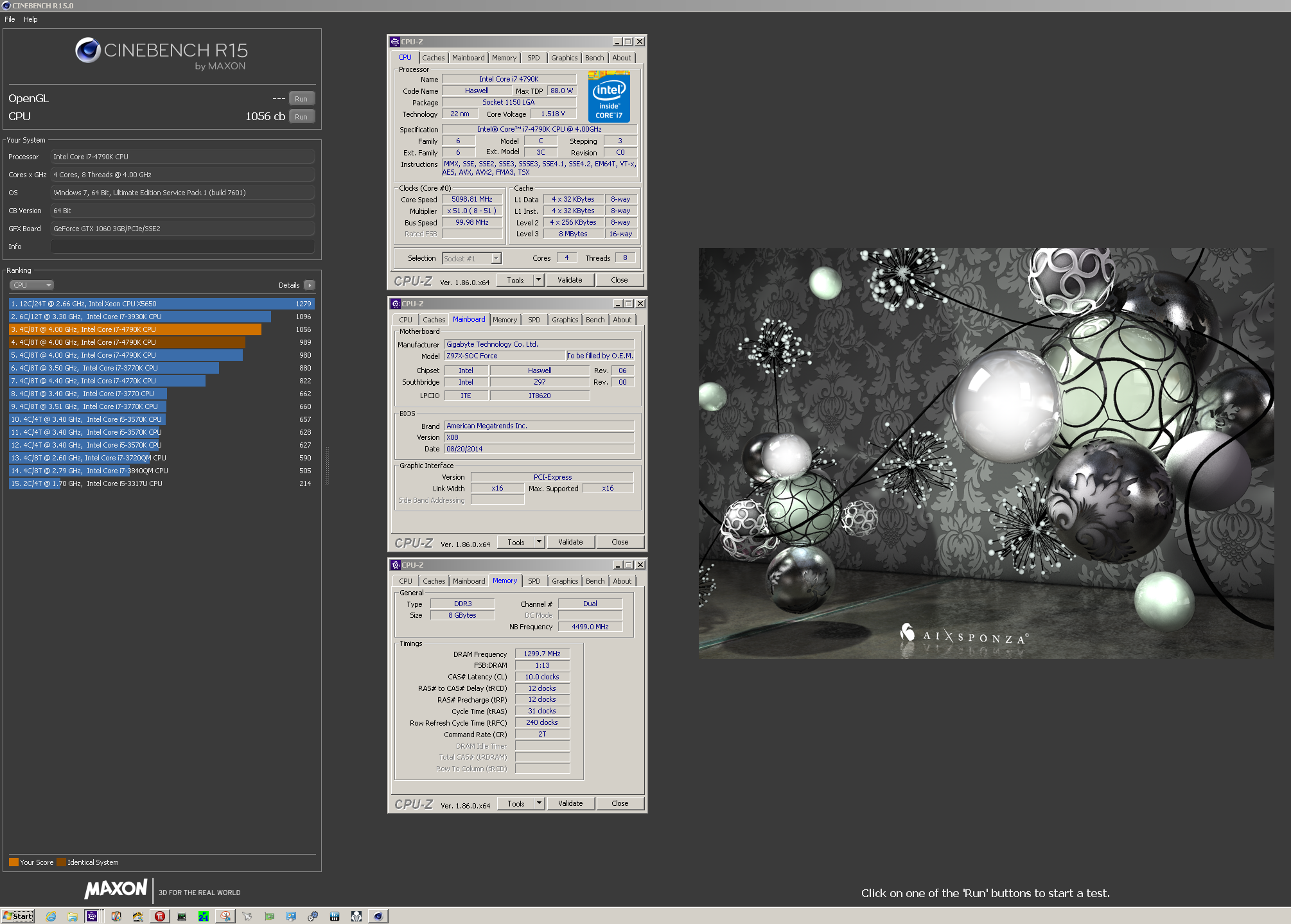
Task: Click motherboard model Z97X-SOC Force field
Action: click(504, 356)
